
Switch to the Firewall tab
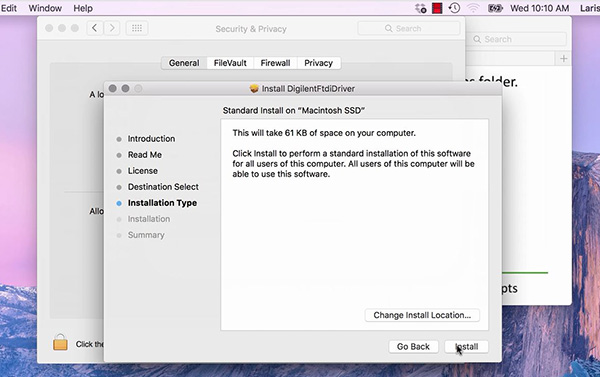point(275,63)
